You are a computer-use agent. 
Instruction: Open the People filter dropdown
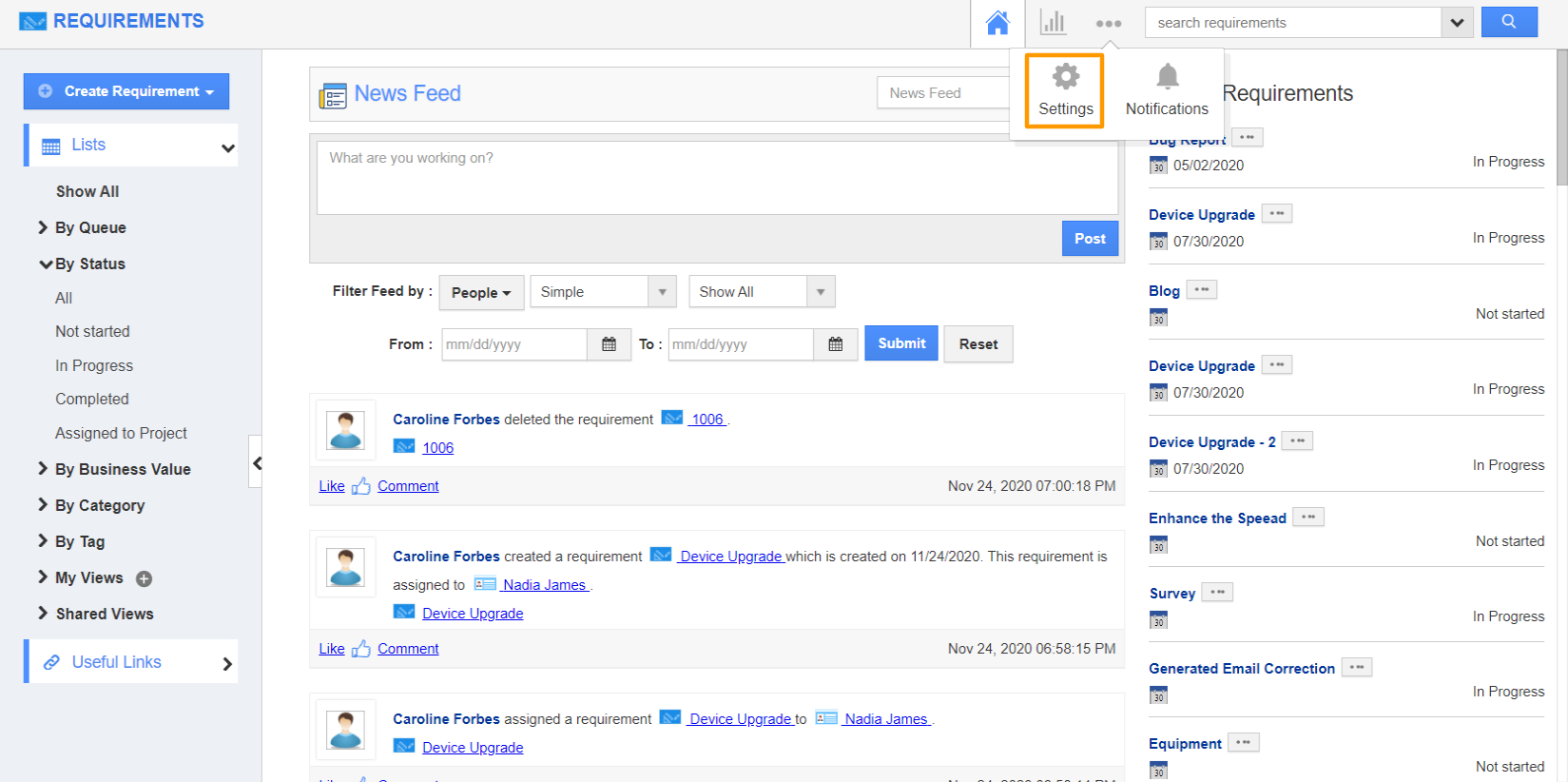481,292
